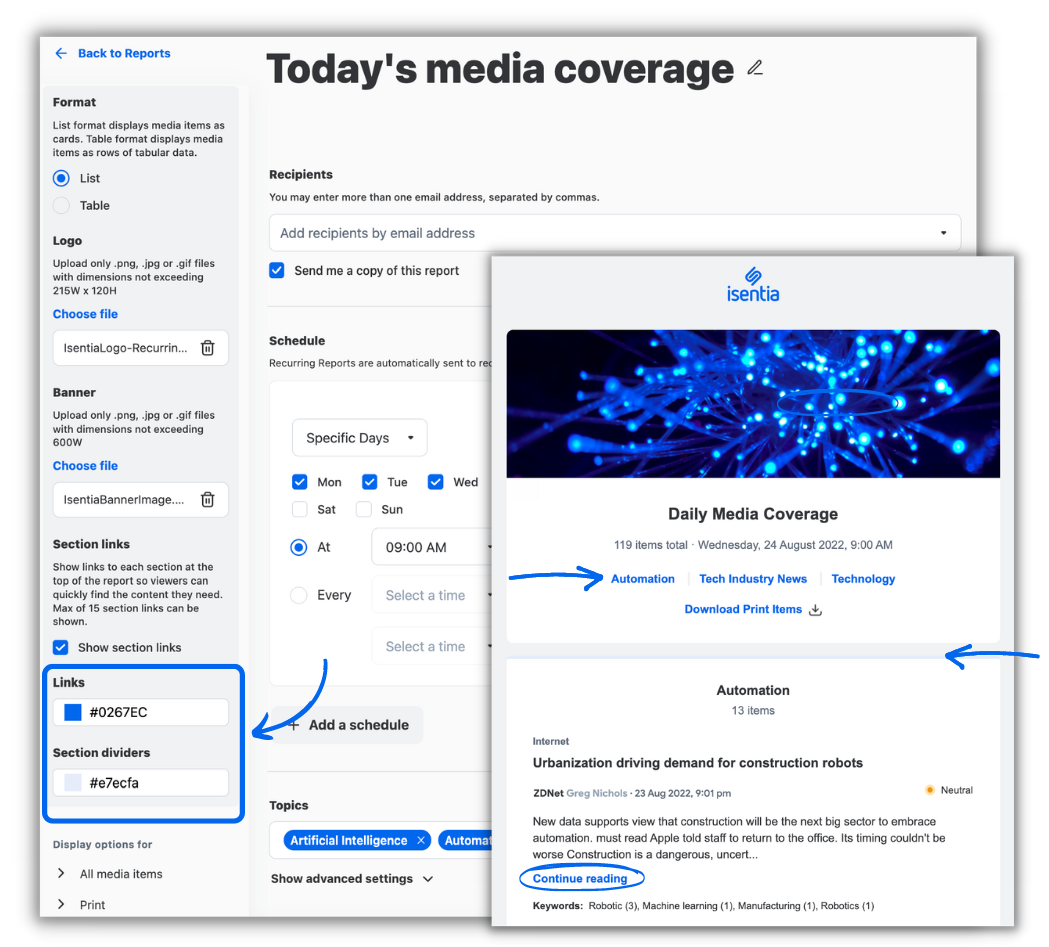Click the plus icon on Add a schedule

[x=293, y=725]
